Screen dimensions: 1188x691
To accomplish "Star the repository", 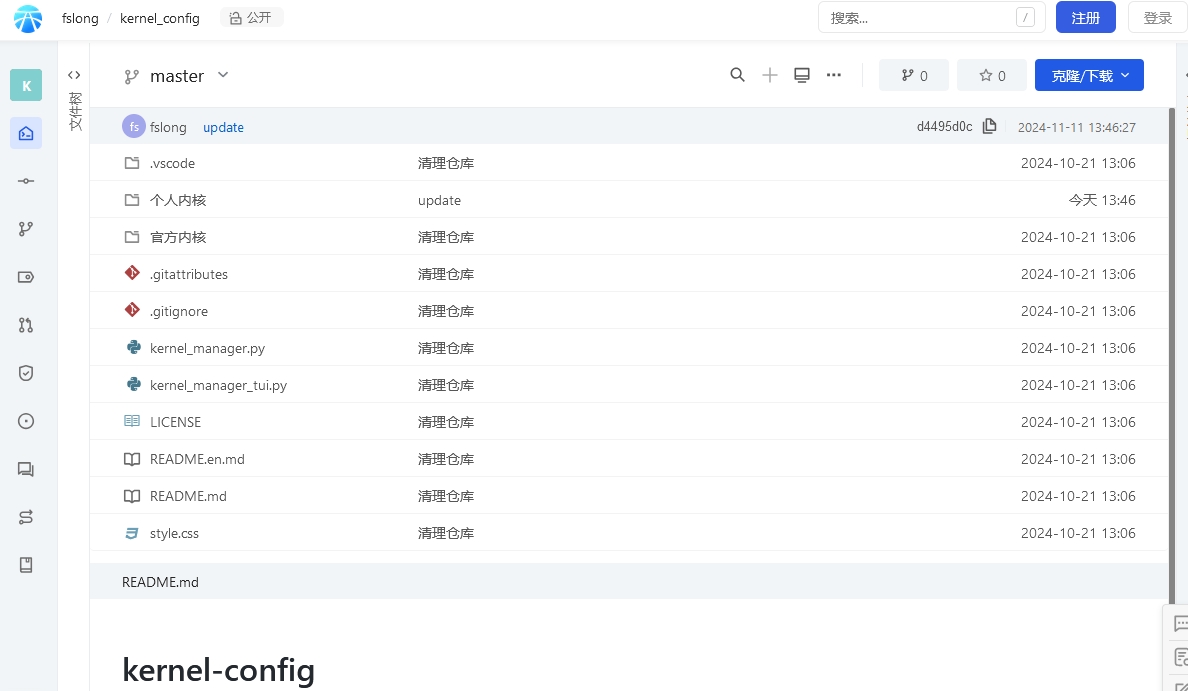I will 992,75.
